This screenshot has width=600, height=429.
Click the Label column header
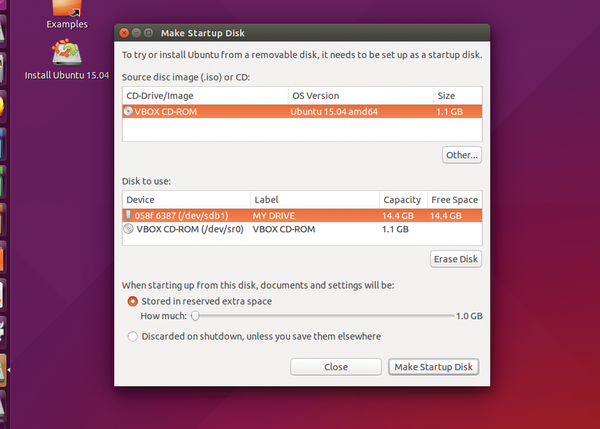pos(315,200)
